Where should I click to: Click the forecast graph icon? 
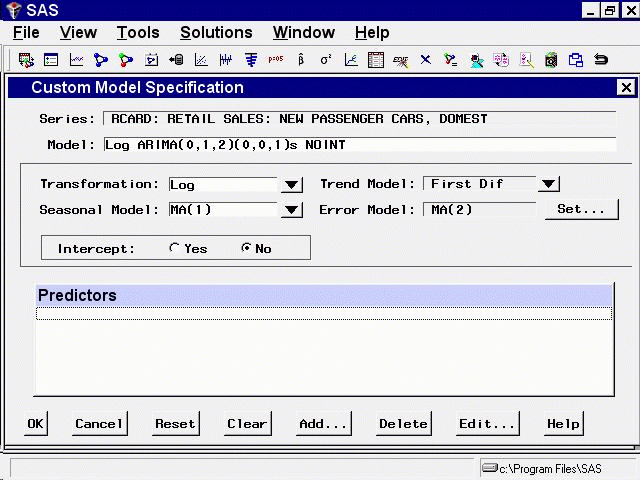351,60
